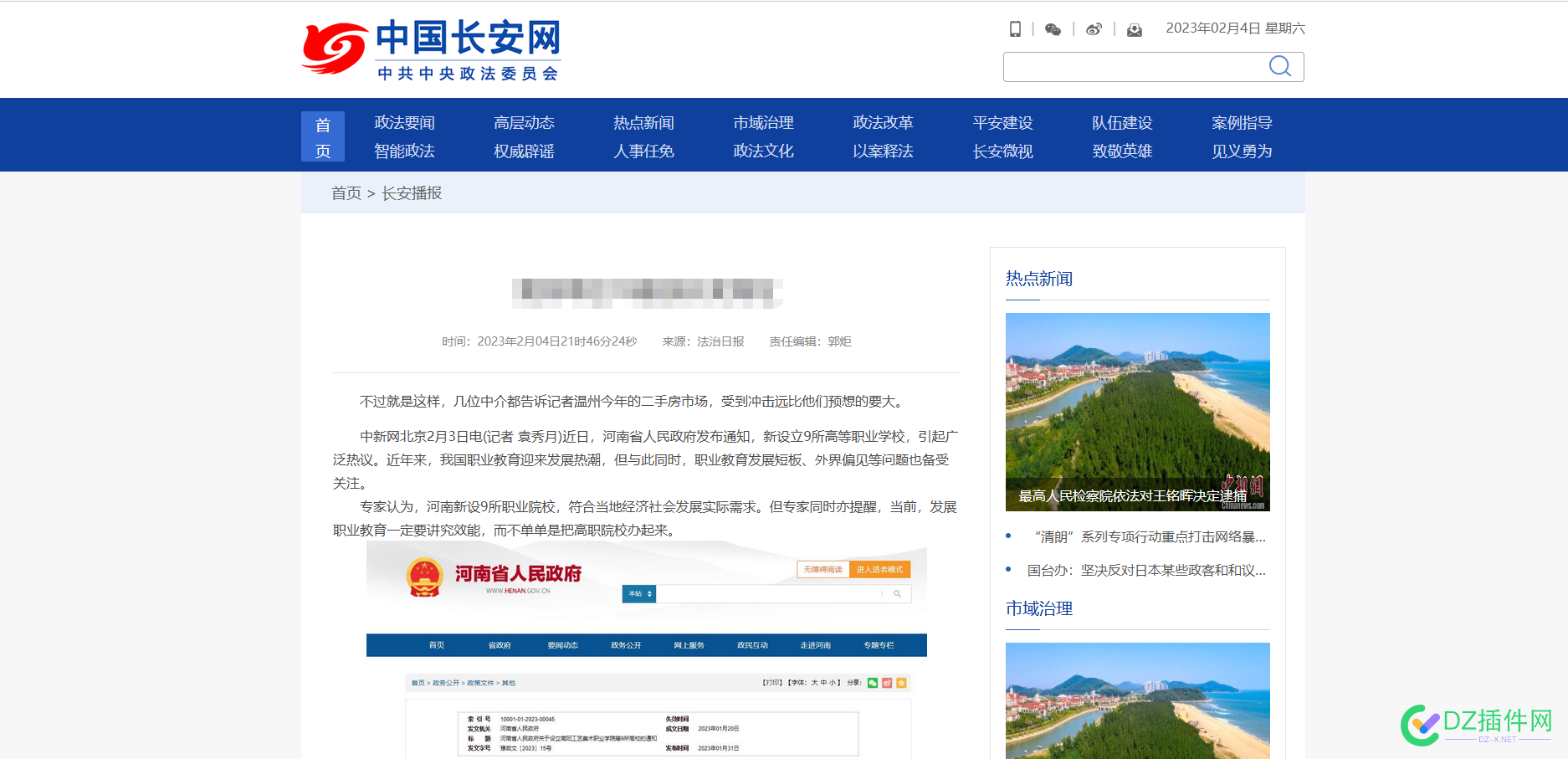Click the 中国长安网 site logo
Image resolution: width=1568 pixels, height=759 pixels.
coord(431,49)
